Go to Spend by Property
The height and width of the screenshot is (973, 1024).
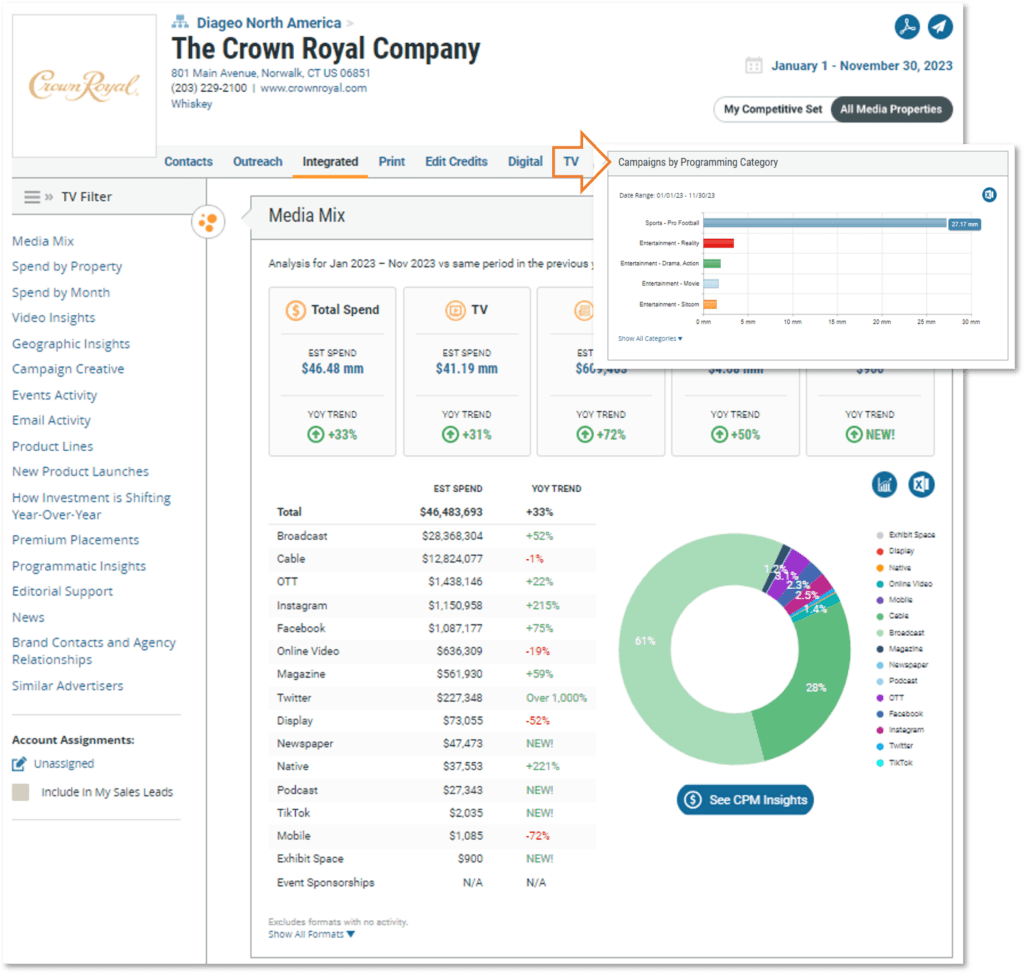pos(67,266)
